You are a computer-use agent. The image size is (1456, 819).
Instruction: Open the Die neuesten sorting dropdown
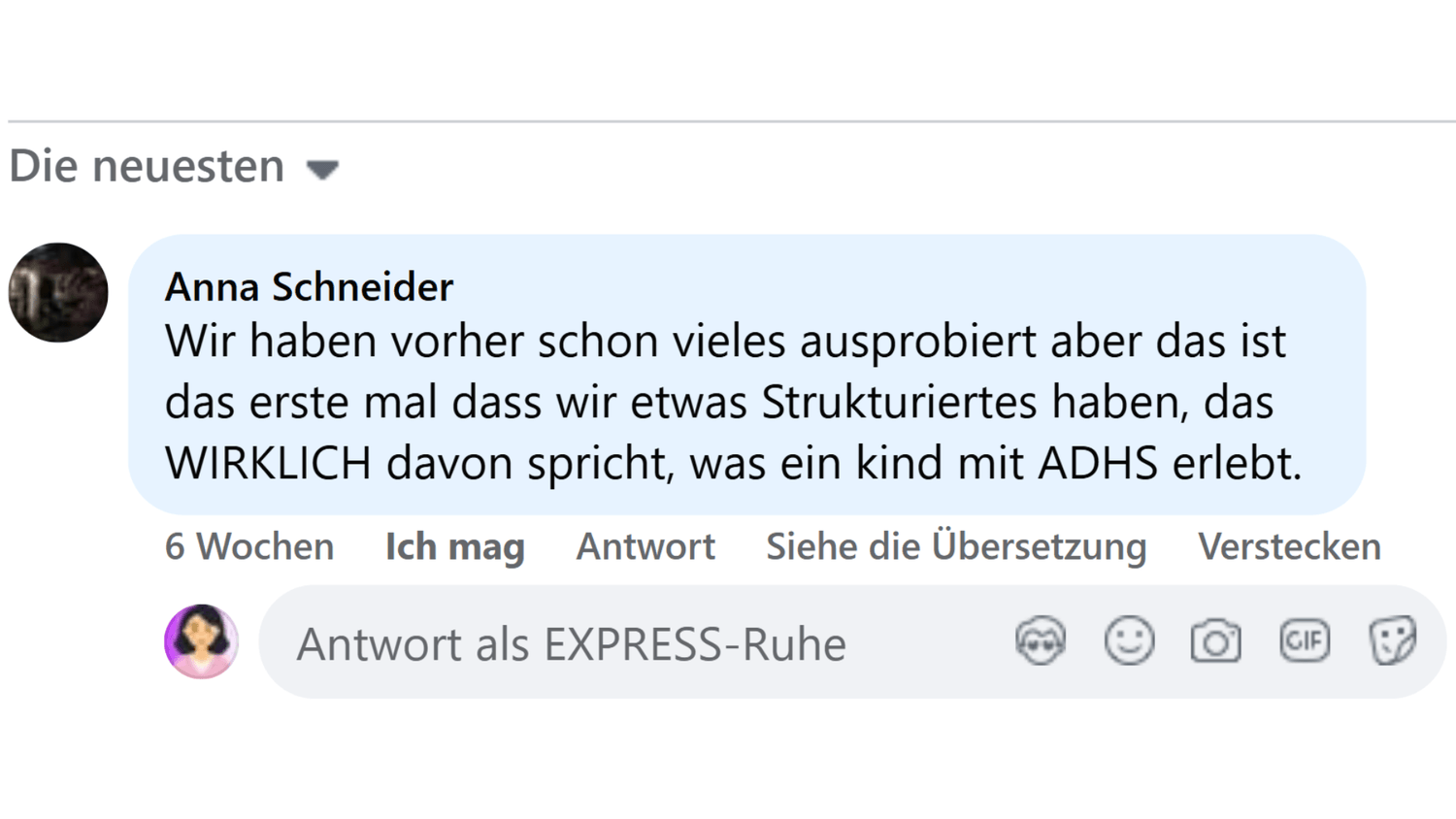click(x=148, y=167)
